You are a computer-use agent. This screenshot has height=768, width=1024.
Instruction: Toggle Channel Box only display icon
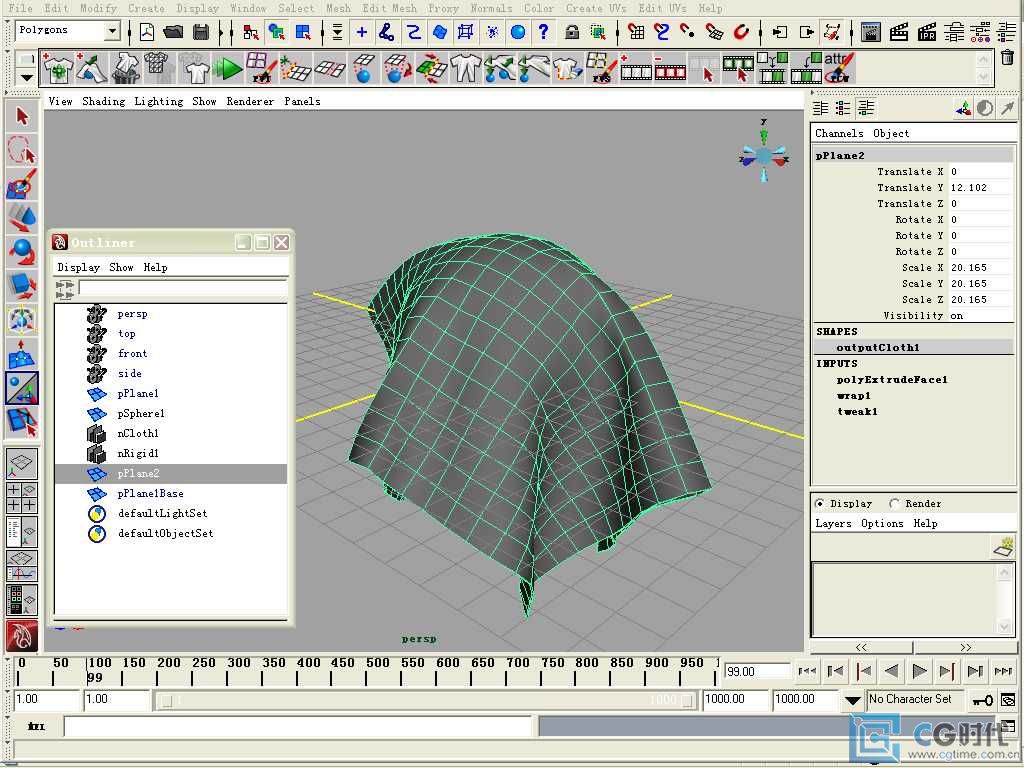pos(820,108)
